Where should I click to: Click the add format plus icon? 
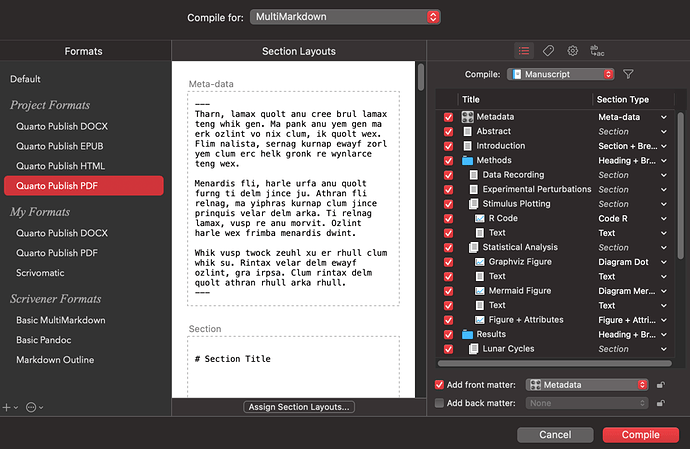[8, 407]
